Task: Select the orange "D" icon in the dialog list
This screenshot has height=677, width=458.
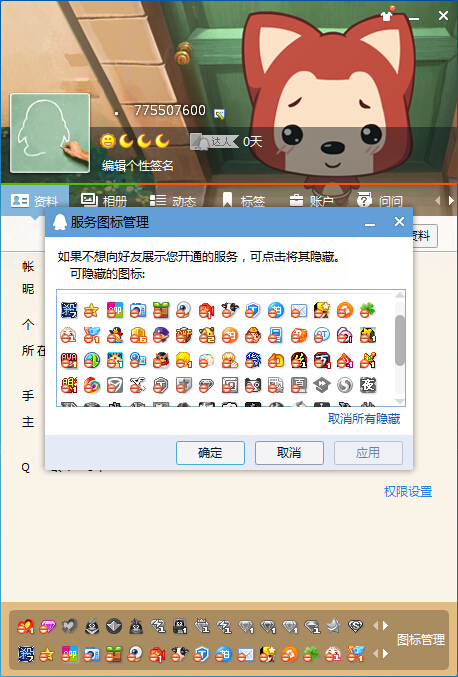Action: (275, 360)
